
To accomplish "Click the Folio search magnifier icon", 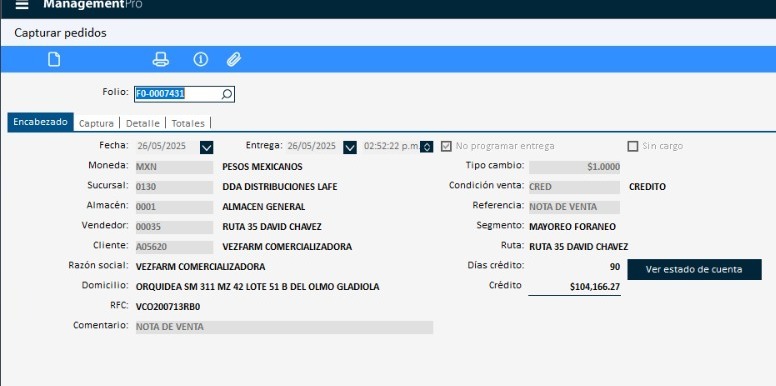I will pos(227,94).
